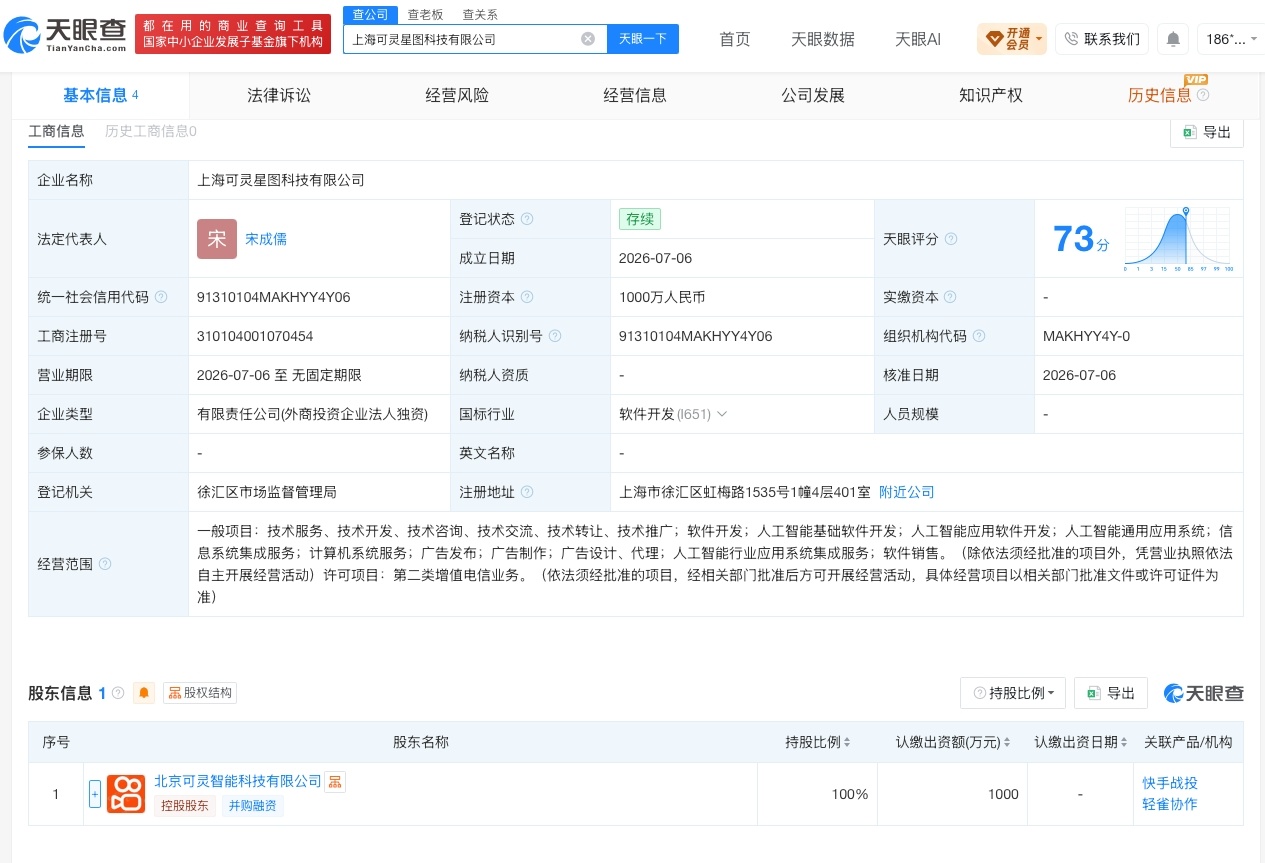The image size is (1265, 863).
Task: Click the diamond VIP member icon
Action: (994, 39)
